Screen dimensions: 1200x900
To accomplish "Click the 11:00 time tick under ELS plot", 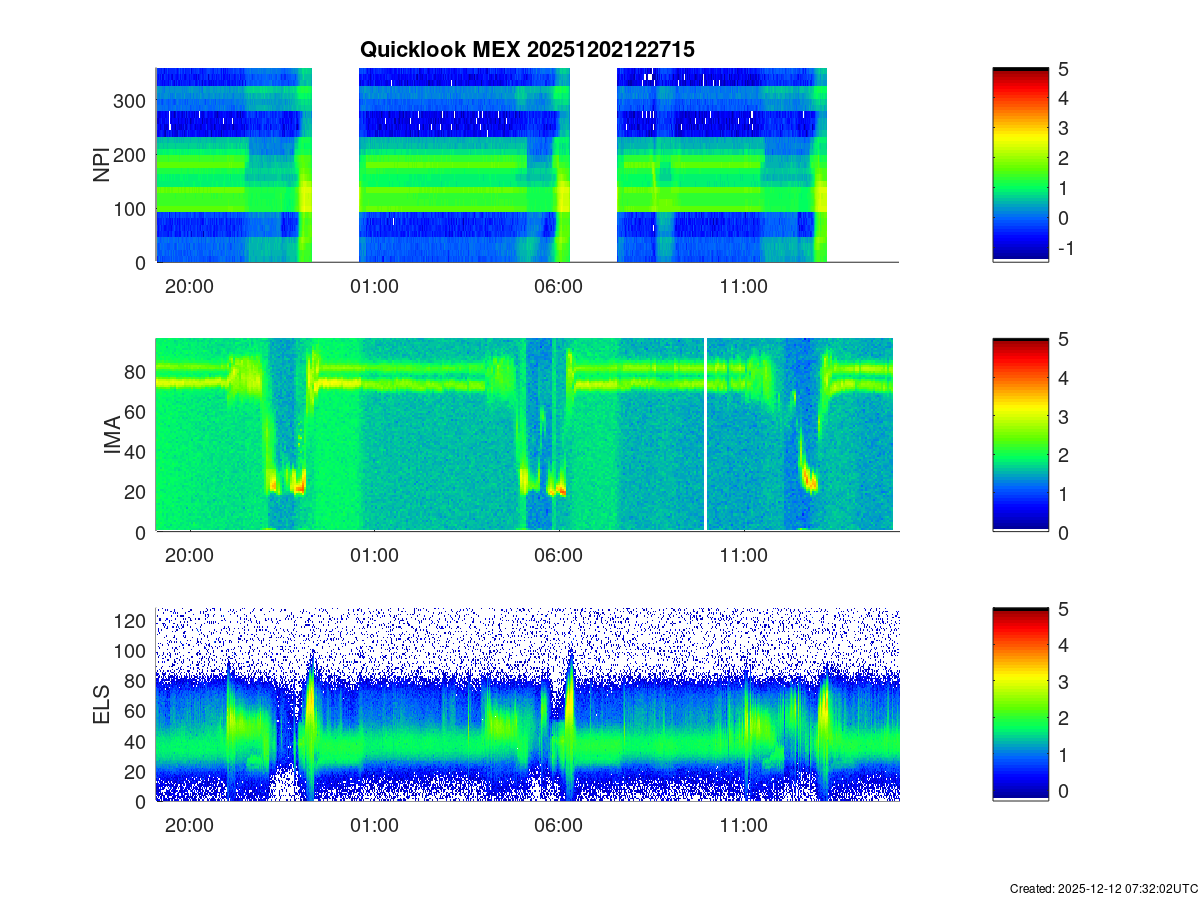I will pyautogui.click(x=743, y=826).
